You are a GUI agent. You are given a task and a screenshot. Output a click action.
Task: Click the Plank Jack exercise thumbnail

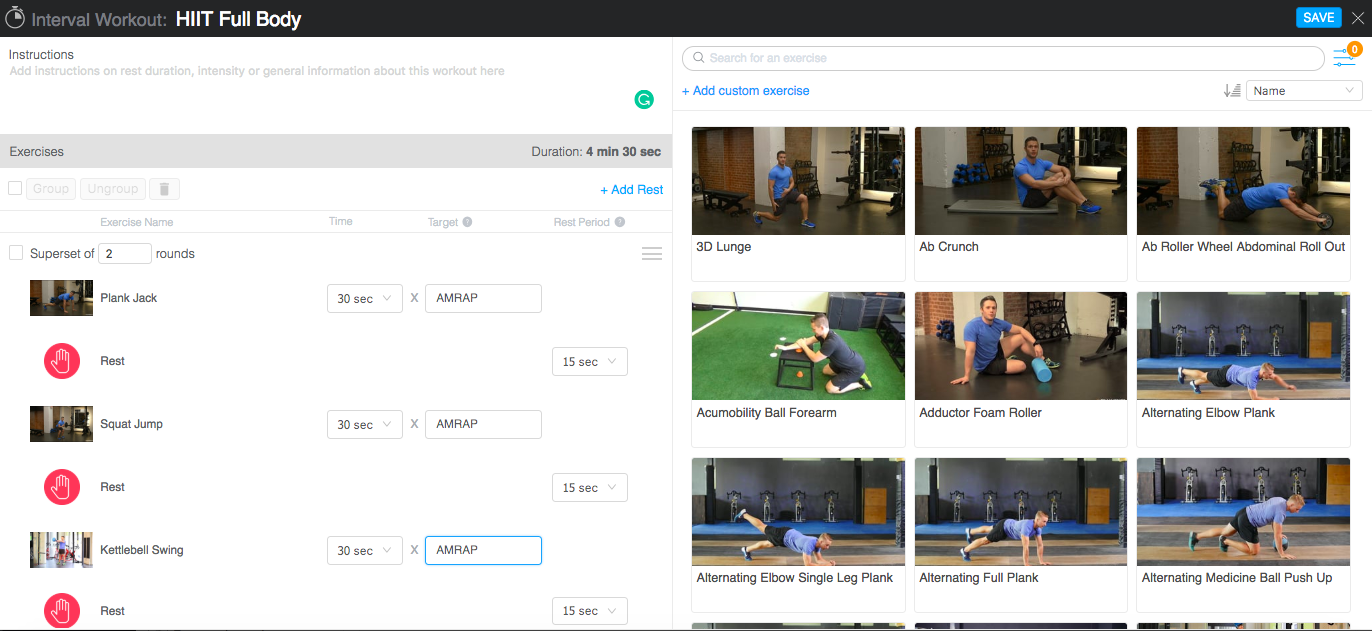(x=61, y=298)
